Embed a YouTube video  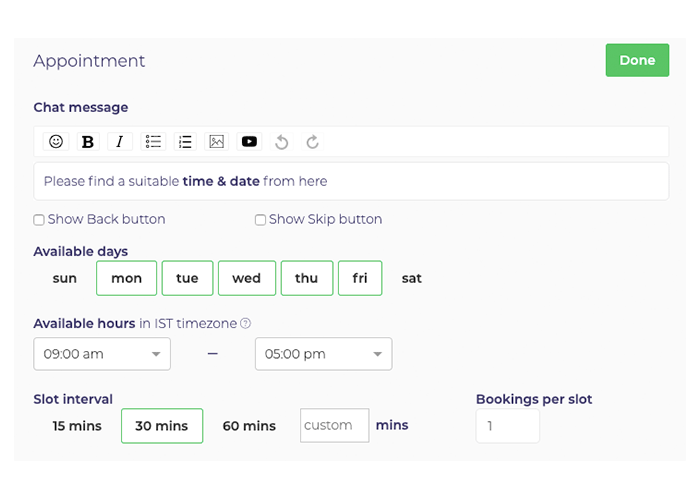click(x=249, y=142)
